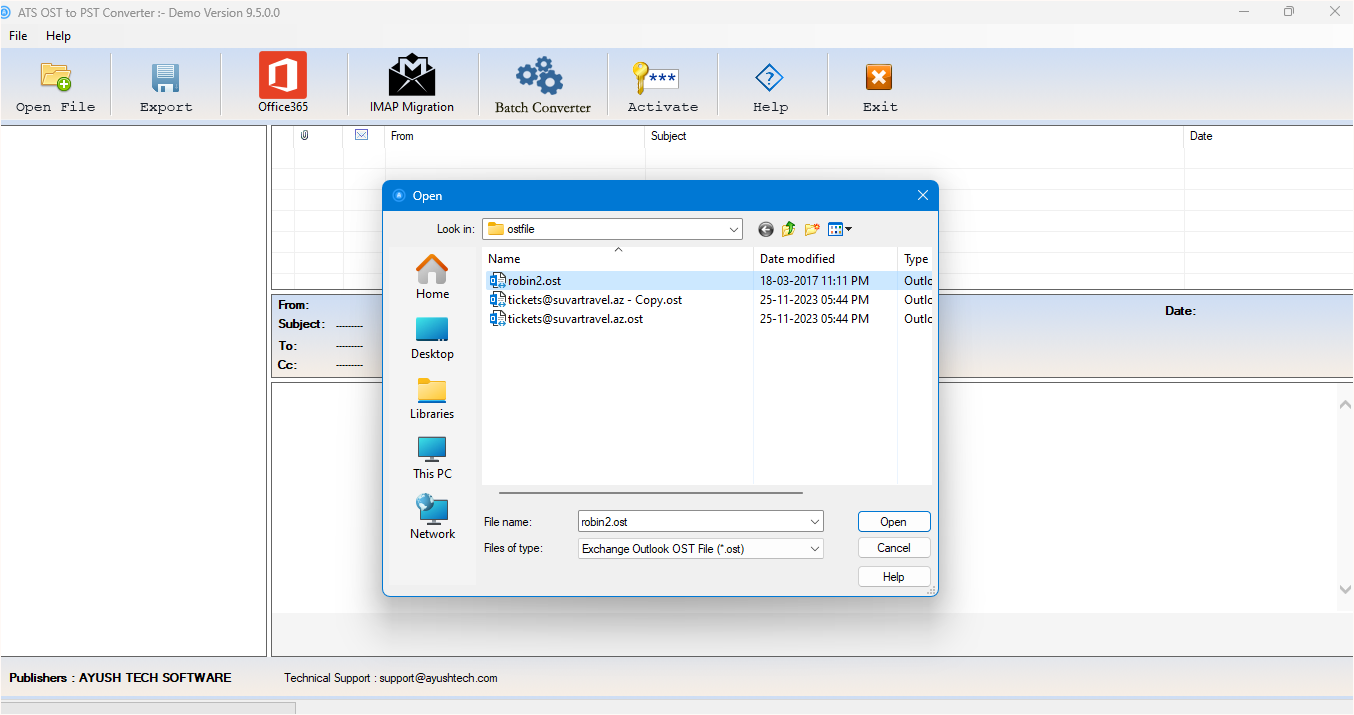The image size is (1354, 715).
Task: Open Network in the places bar
Action: [432, 517]
